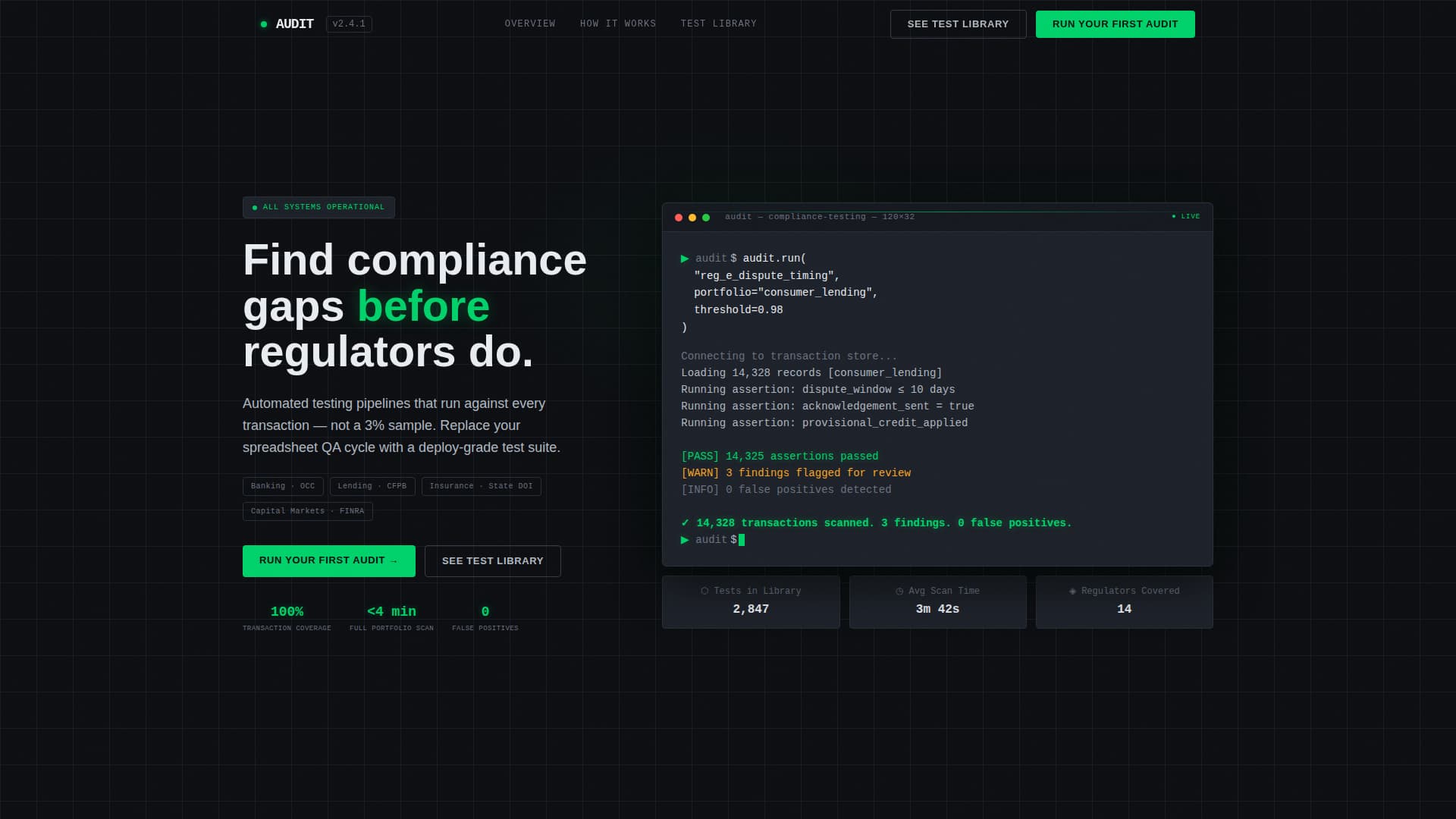Click Regulators Covered diamond icon

tap(1072, 591)
